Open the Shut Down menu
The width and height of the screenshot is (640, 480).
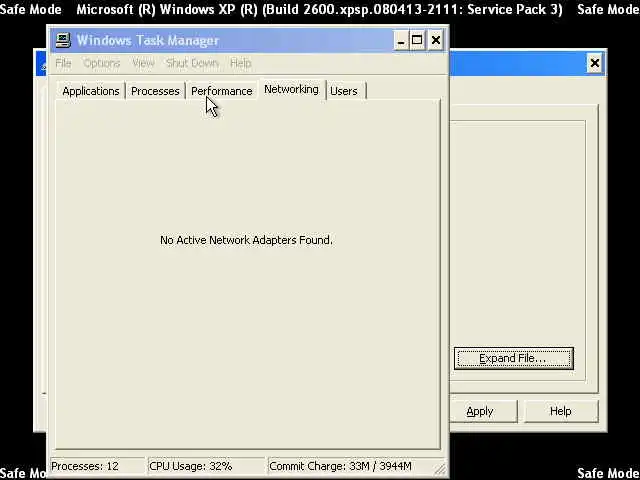click(x=192, y=63)
